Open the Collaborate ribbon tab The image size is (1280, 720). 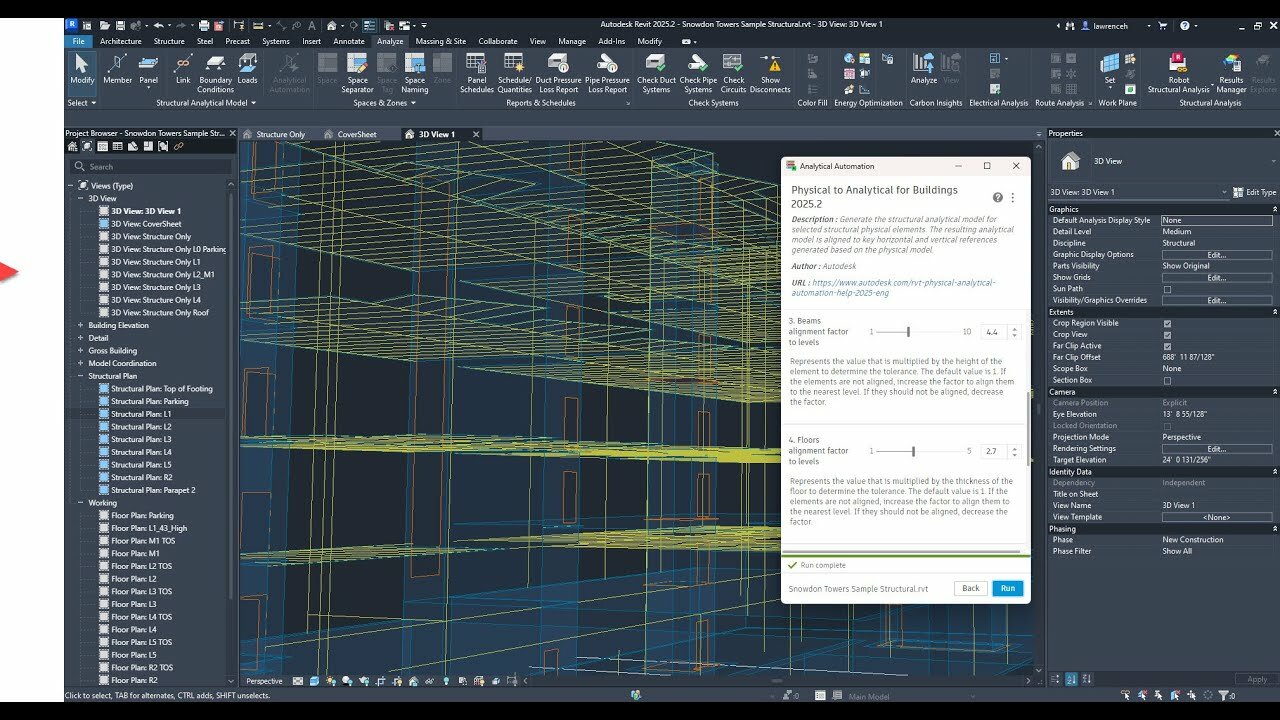click(x=497, y=41)
